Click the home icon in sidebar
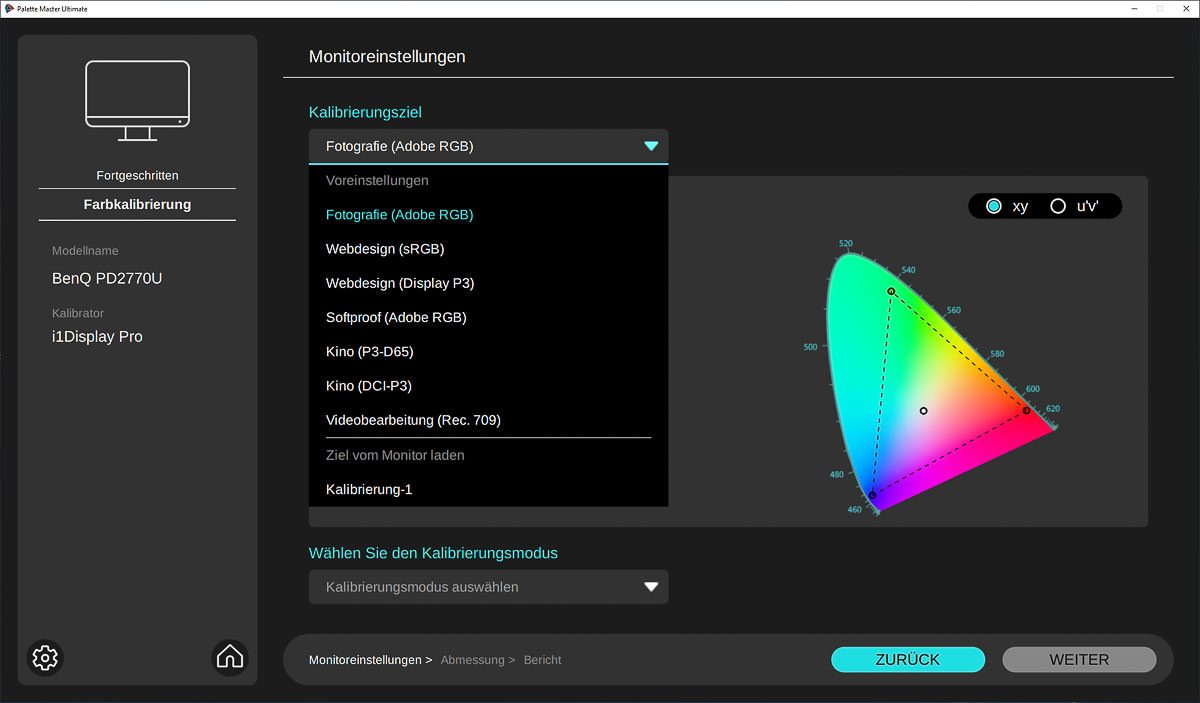This screenshot has height=703, width=1200. pyautogui.click(x=229, y=657)
